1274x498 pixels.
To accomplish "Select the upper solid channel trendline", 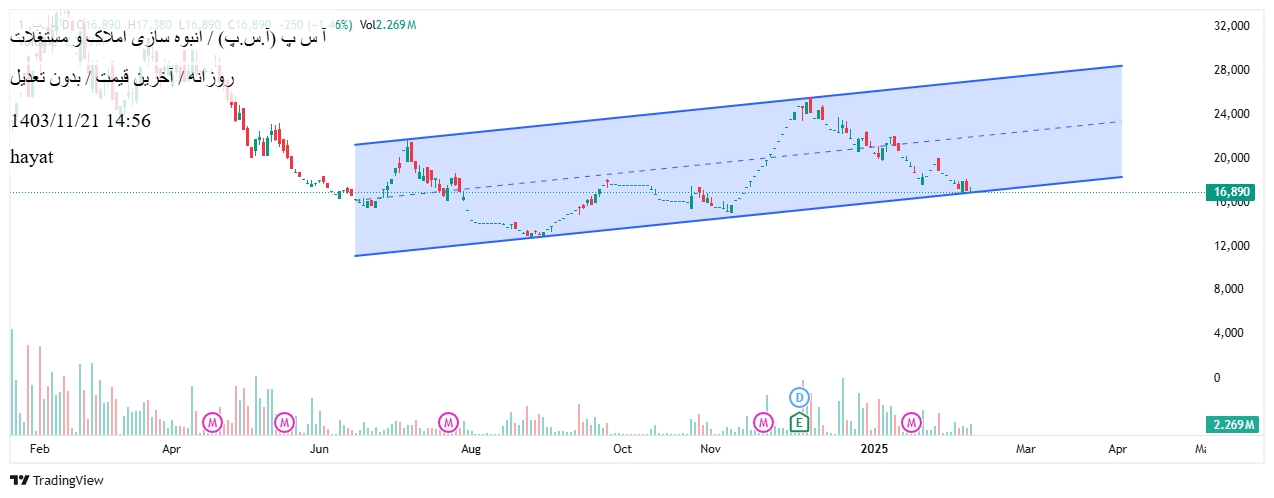I will tap(738, 105).
